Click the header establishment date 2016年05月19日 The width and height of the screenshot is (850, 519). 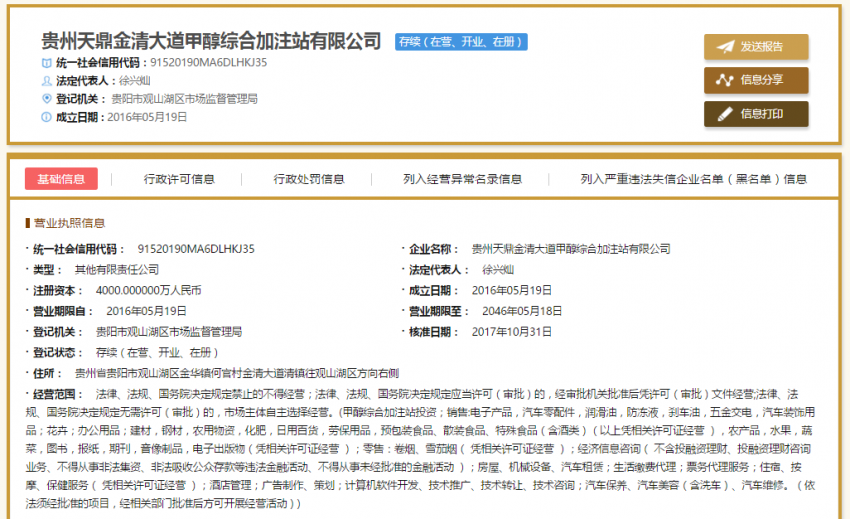tap(147, 117)
